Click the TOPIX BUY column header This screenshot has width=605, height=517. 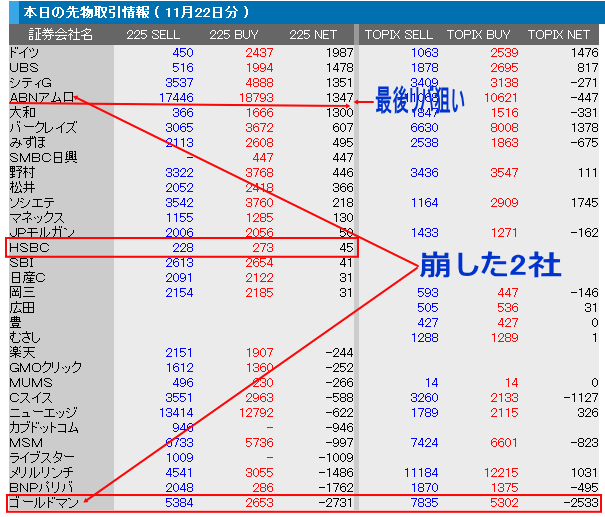tap(478, 35)
